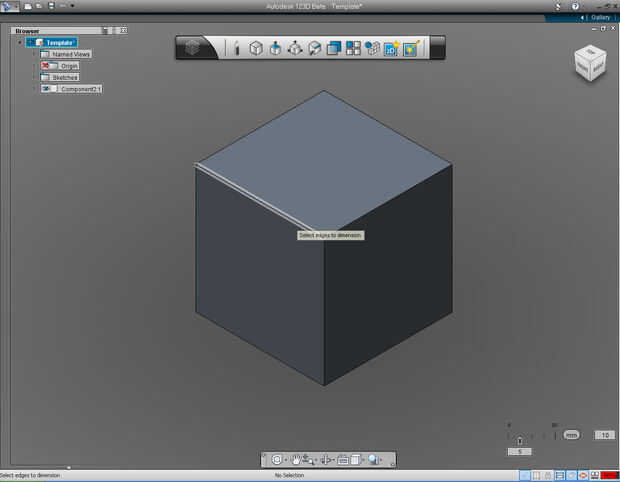
Task: Select the Move/Transform cube tool
Action: click(295, 48)
